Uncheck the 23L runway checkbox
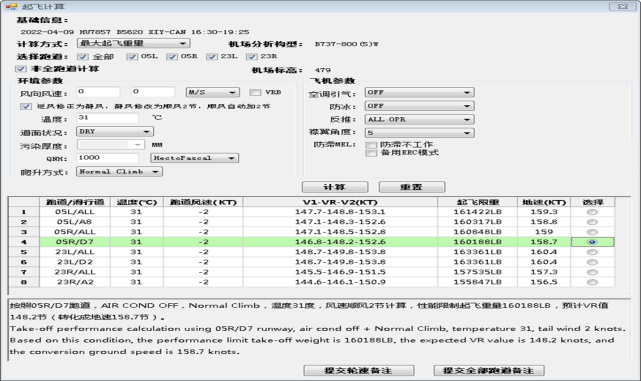Image resolution: width=641 pixels, height=381 pixels. [211, 56]
